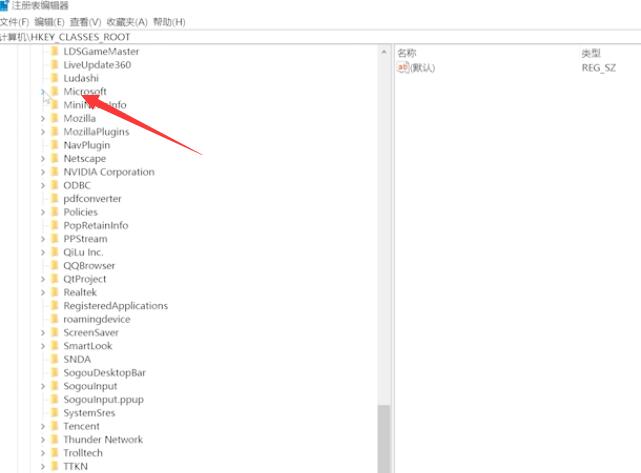Select the Microsoft key label

85,92
